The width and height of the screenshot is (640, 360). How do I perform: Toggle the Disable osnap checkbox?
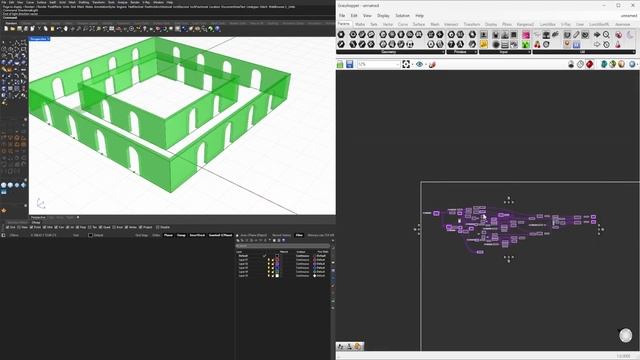(x=158, y=227)
